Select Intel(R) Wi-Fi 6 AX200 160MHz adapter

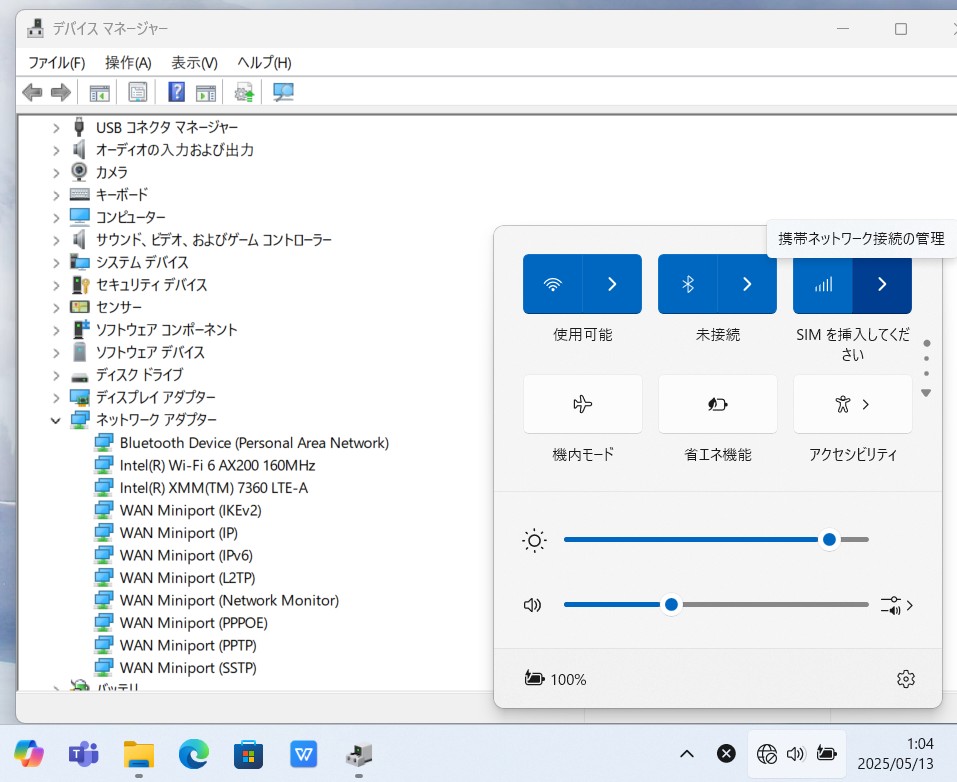pyautogui.click(x=217, y=465)
